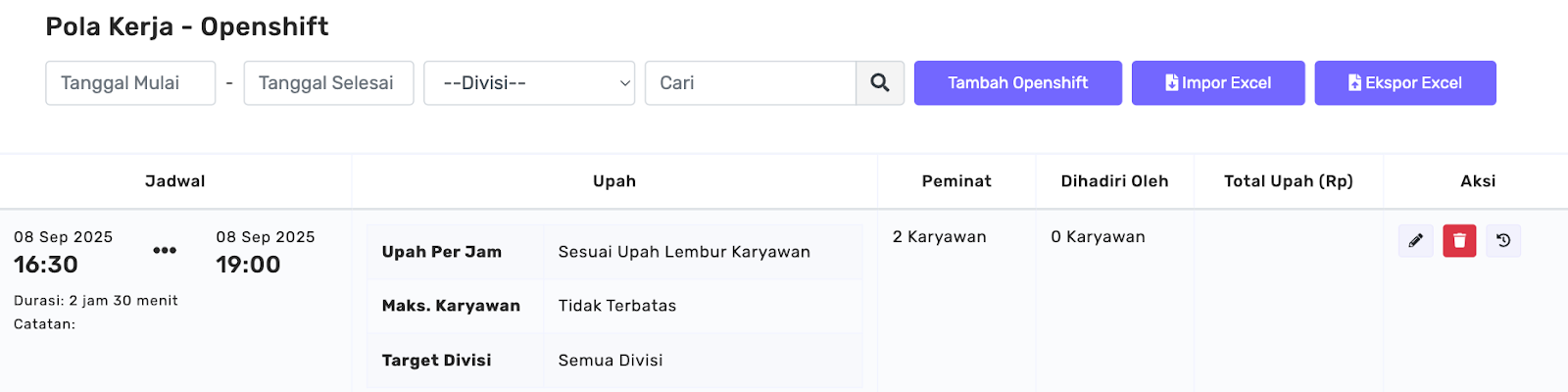
Task: Click the Peminat column header
Action: [956, 181]
